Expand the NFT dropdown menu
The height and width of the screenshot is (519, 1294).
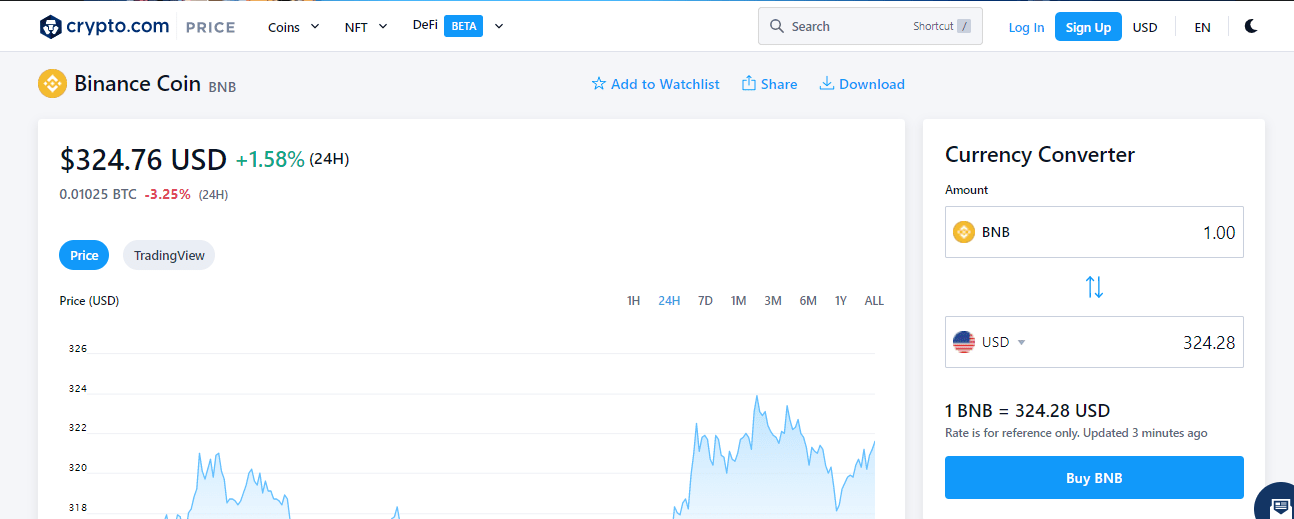tap(366, 27)
